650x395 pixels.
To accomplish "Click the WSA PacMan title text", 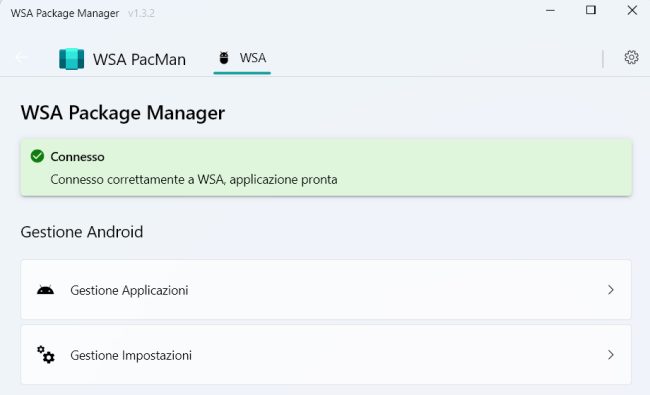I will (139, 59).
